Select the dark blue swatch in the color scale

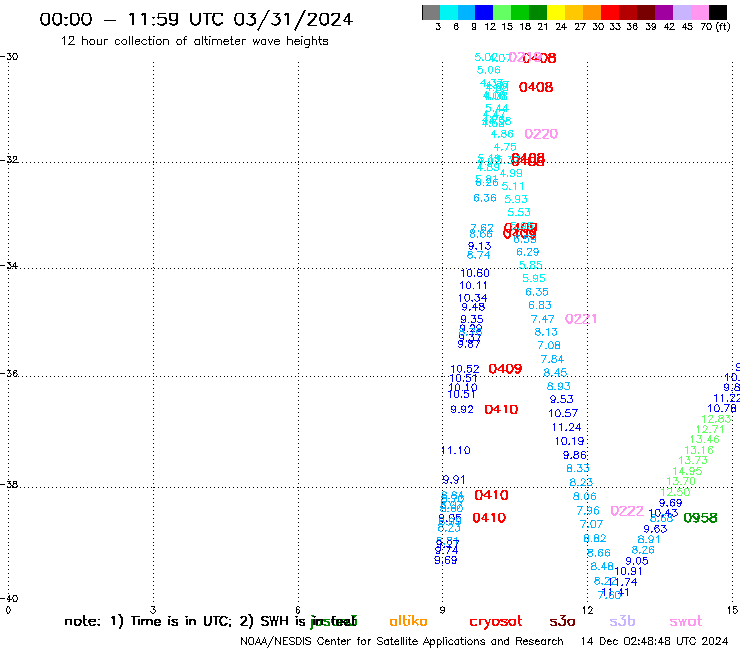[484, 12]
